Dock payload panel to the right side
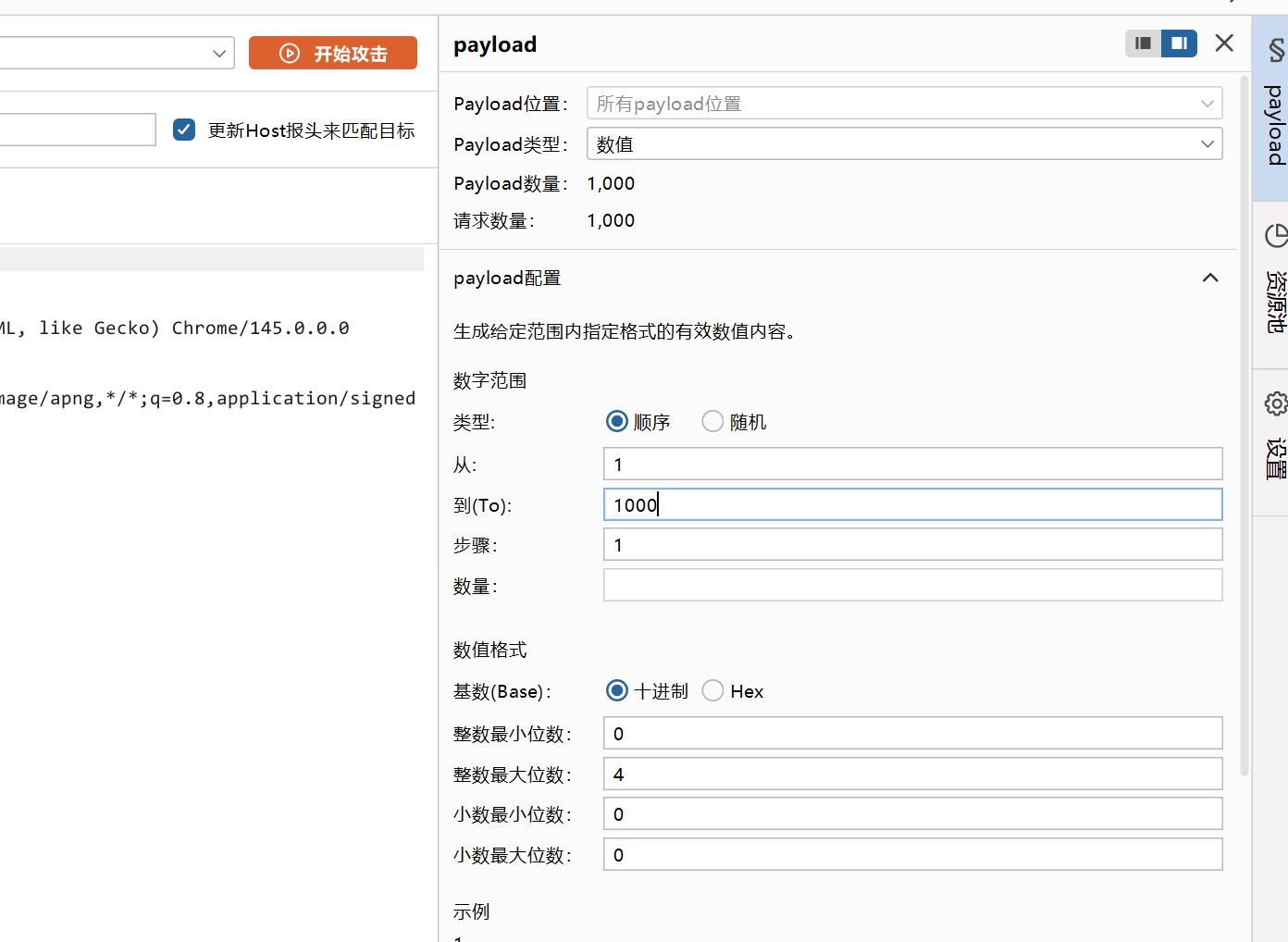1288x942 pixels. 1179,43
